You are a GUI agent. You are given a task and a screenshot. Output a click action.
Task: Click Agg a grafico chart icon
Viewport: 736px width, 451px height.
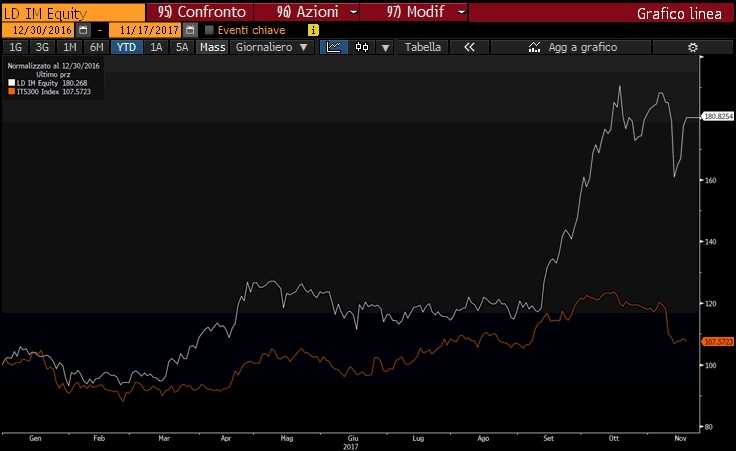(534, 47)
